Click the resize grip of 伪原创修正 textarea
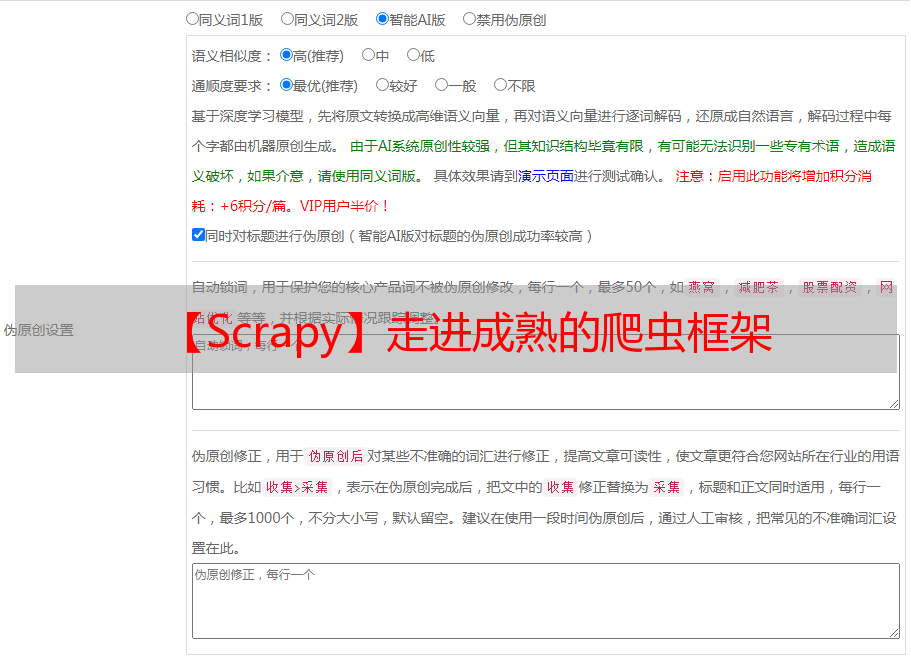This screenshot has height=658, width=911. pos(894,633)
